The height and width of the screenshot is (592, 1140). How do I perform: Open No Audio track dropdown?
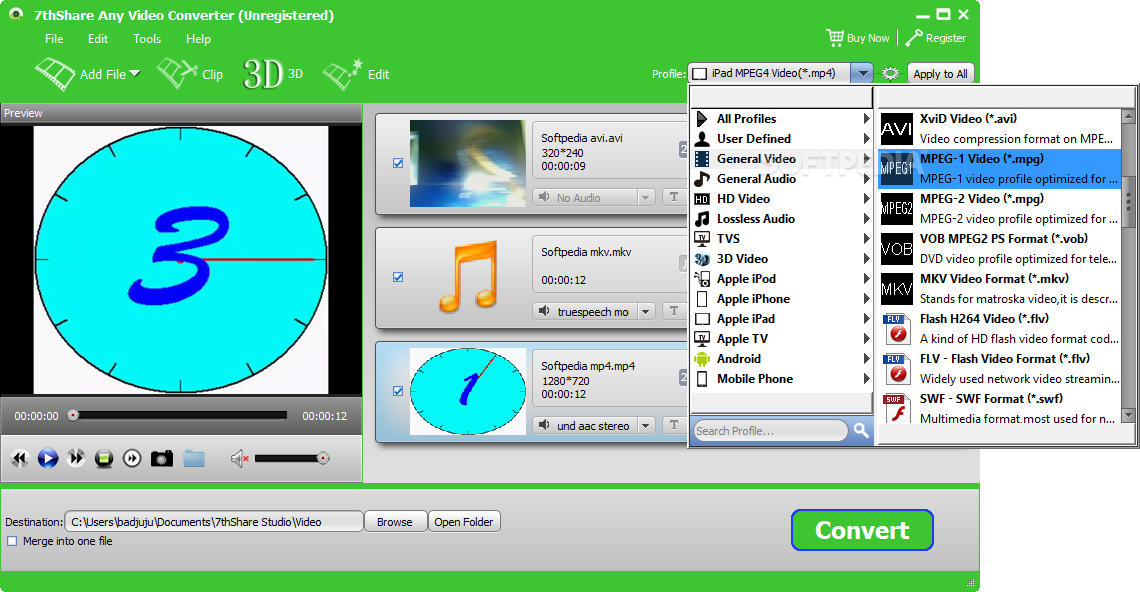click(x=645, y=198)
